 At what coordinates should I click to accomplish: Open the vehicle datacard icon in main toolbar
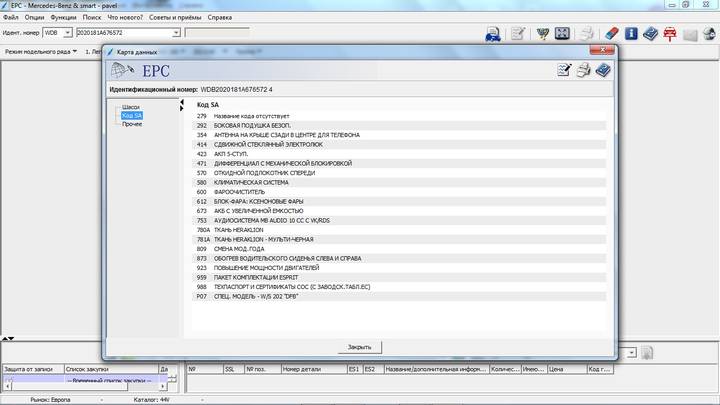pos(493,34)
